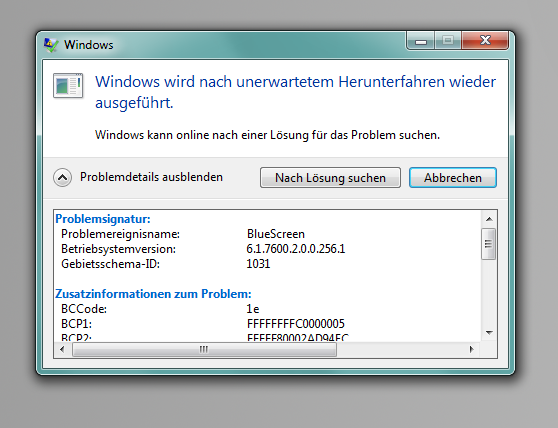Click the disabled maximize button

pos(448,40)
